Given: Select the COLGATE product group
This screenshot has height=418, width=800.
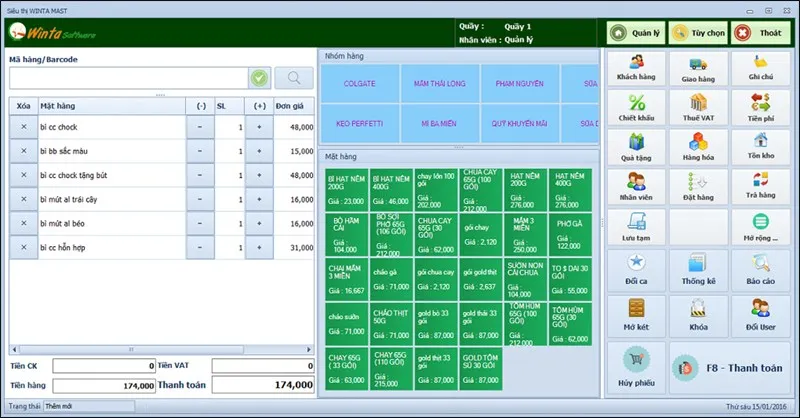Looking at the screenshot, I should [x=360, y=84].
